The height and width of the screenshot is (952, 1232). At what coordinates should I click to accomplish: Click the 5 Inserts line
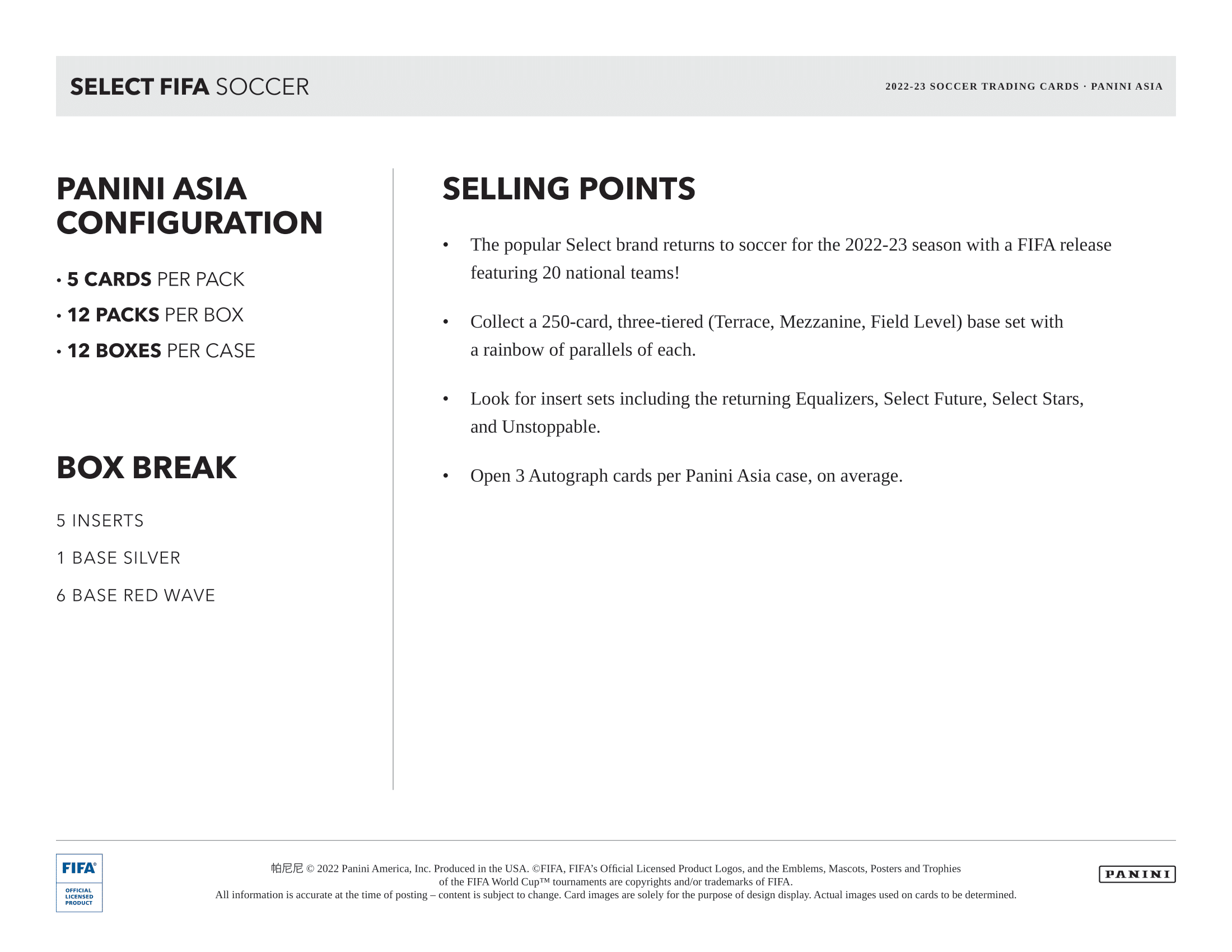100,521
